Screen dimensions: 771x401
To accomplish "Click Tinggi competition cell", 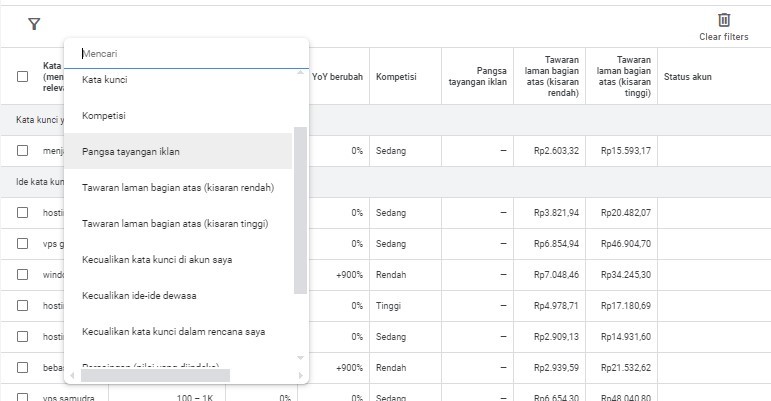I will pyautogui.click(x=388, y=306).
